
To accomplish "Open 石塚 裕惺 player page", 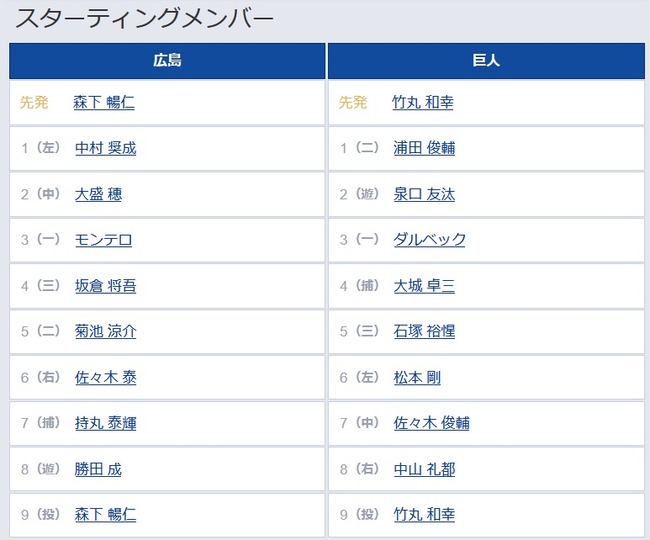I will (424, 332).
